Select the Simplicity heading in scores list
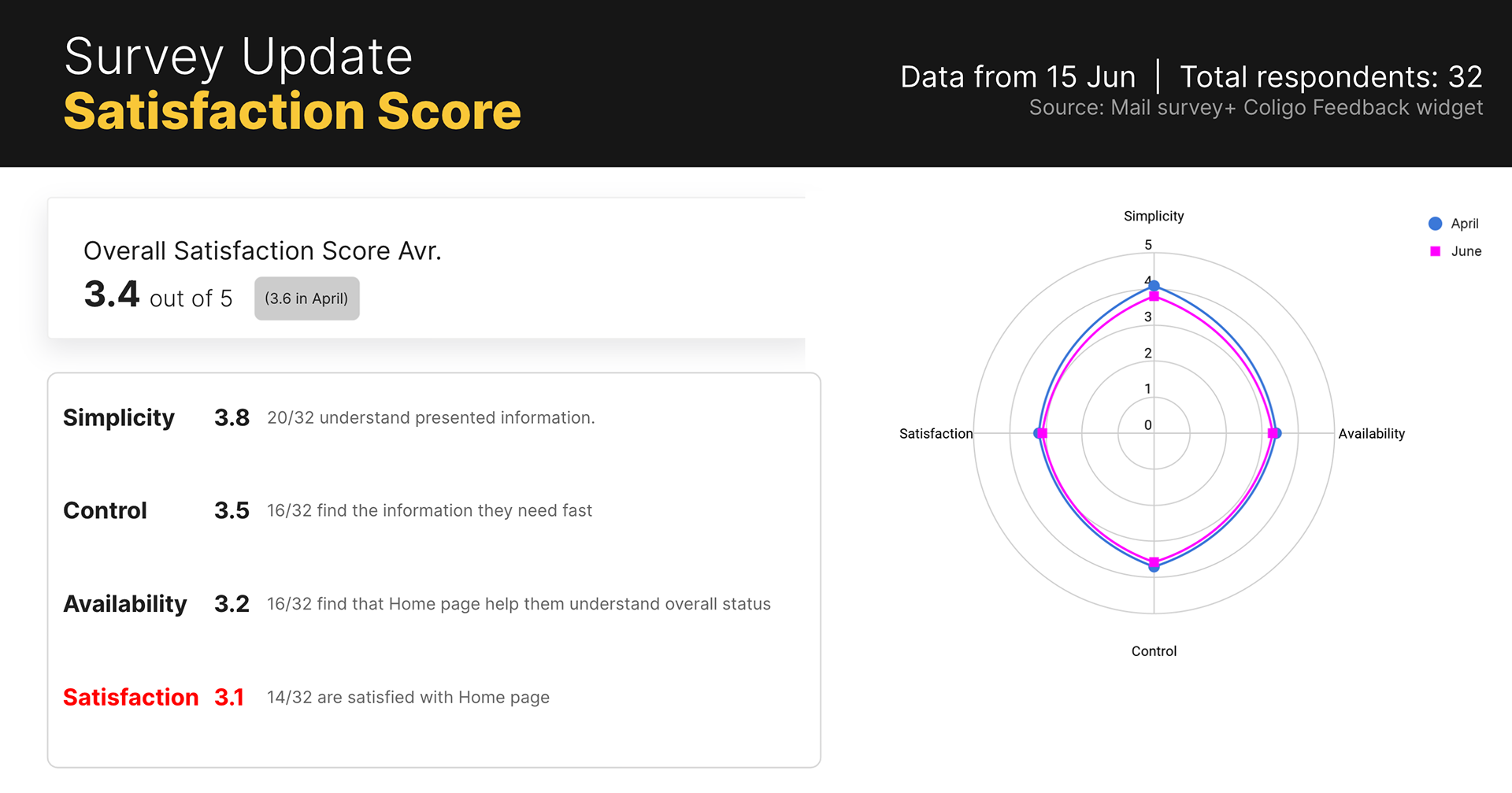1512x793 pixels. [119, 417]
